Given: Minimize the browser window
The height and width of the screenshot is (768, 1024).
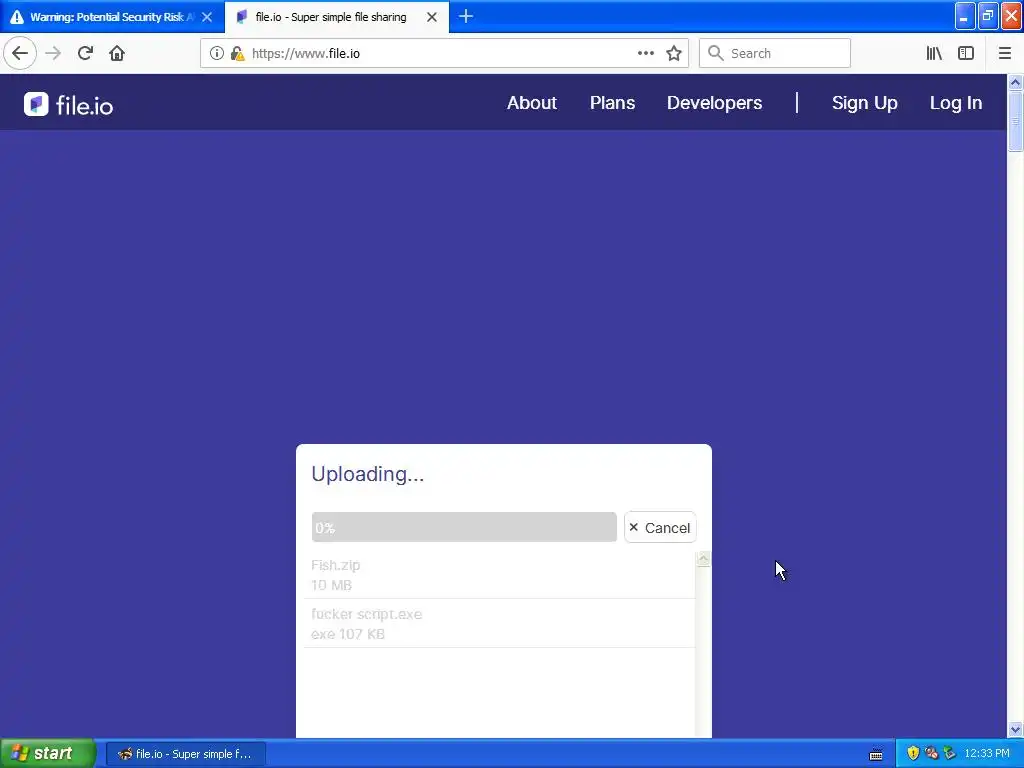Looking at the screenshot, I should pyautogui.click(x=965, y=16).
